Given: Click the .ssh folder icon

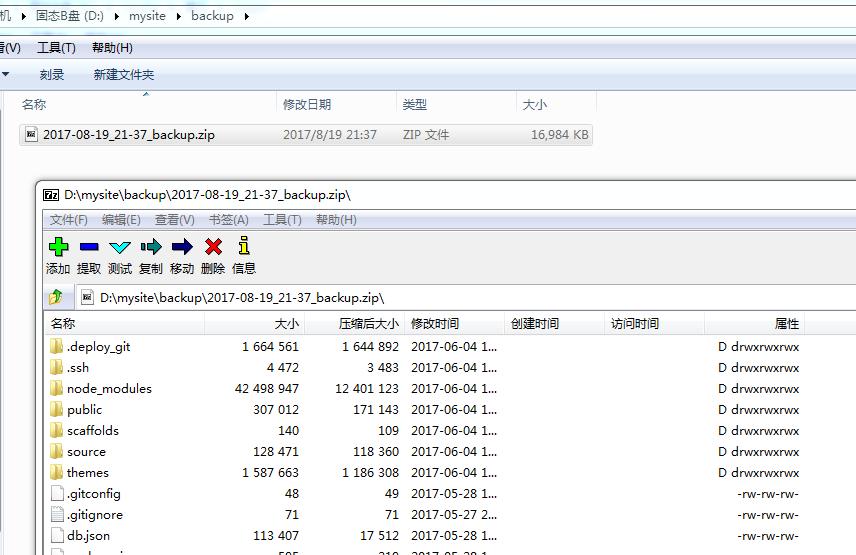Looking at the screenshot, I should pos(56,367).
